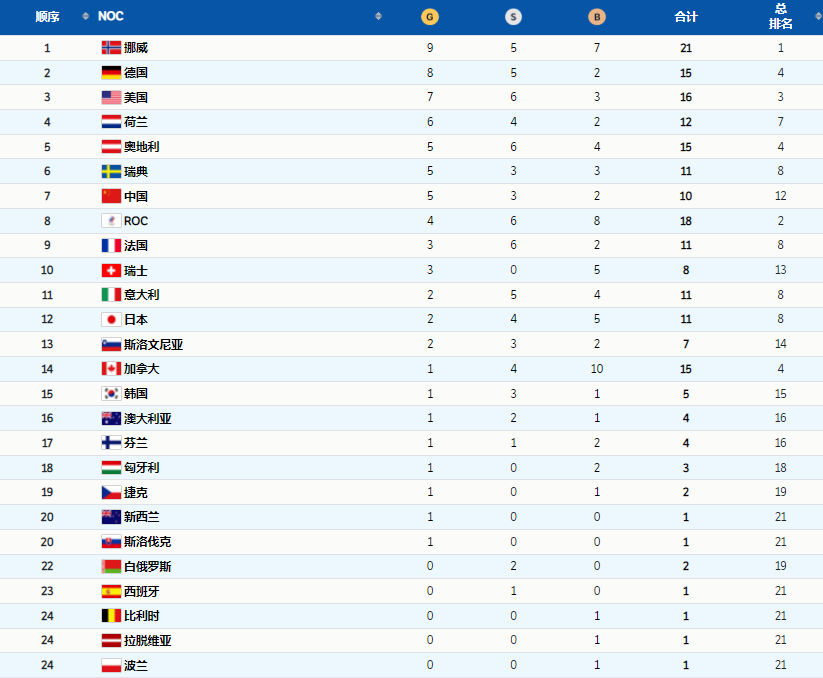Click the Norway flag icon
The height and width of the screenshot is (678, 823).
111,48
